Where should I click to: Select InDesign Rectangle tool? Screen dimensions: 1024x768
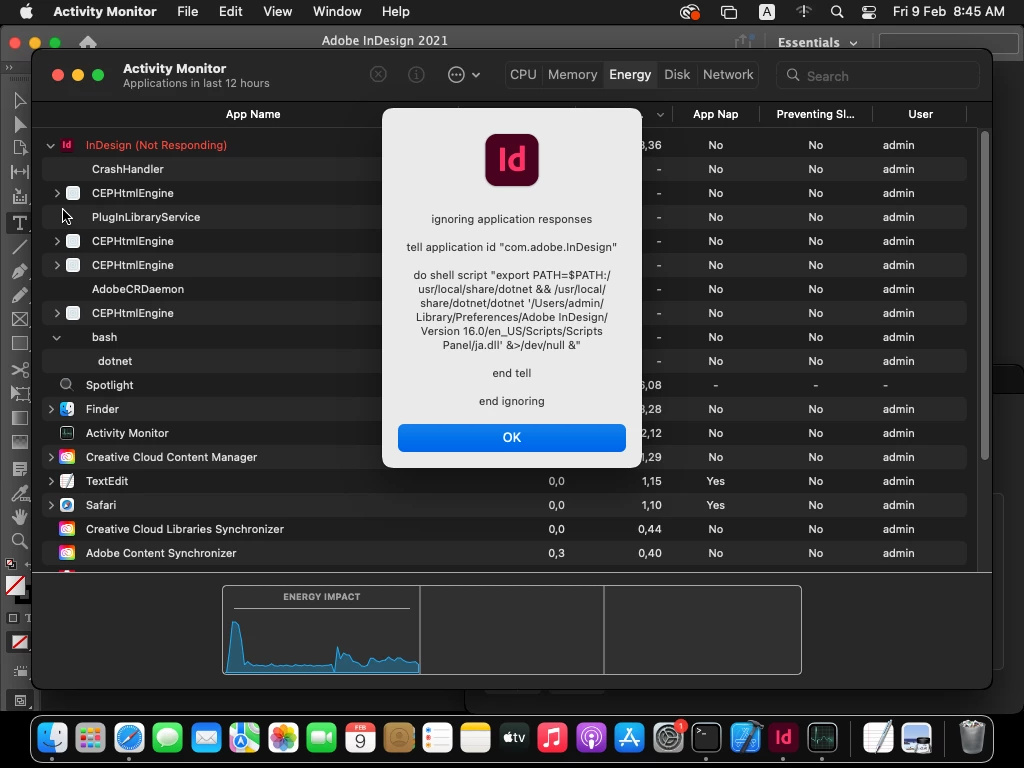(x=20, y=344)
